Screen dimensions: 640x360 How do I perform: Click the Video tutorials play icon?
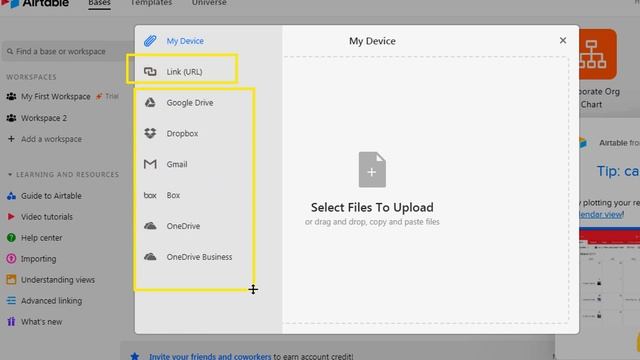click(11, 216)
